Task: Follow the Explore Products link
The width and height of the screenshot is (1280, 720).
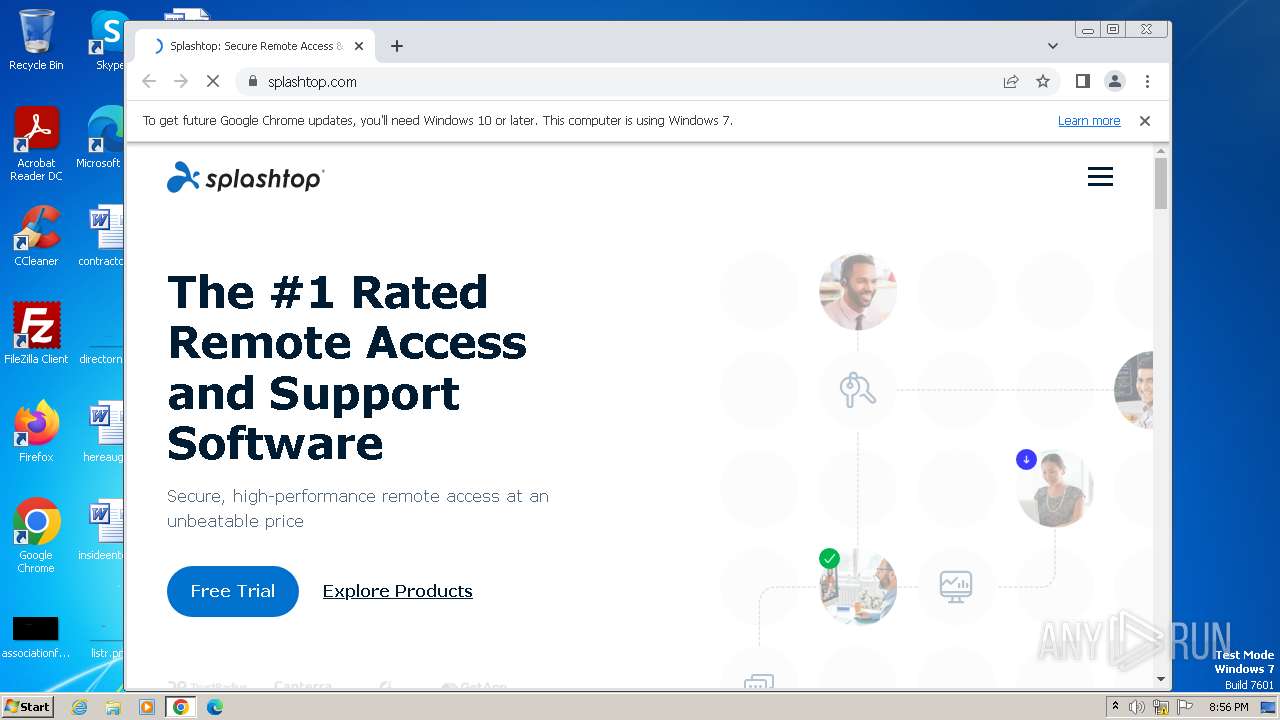Action: [397, 591]
